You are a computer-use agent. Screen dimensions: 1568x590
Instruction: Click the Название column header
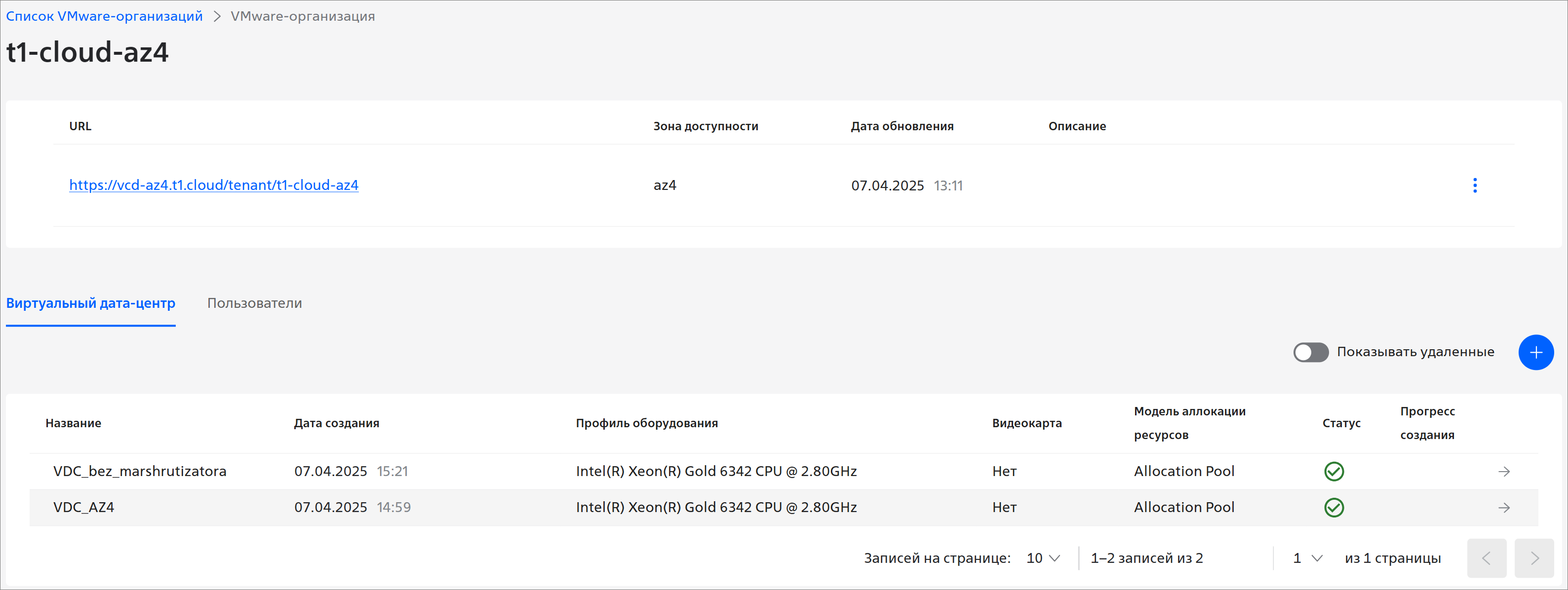point(73,423)
